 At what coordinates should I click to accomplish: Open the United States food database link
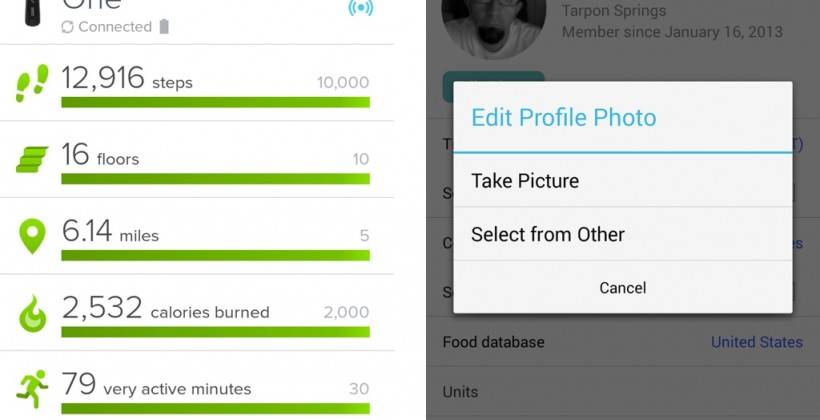(756, 342)
